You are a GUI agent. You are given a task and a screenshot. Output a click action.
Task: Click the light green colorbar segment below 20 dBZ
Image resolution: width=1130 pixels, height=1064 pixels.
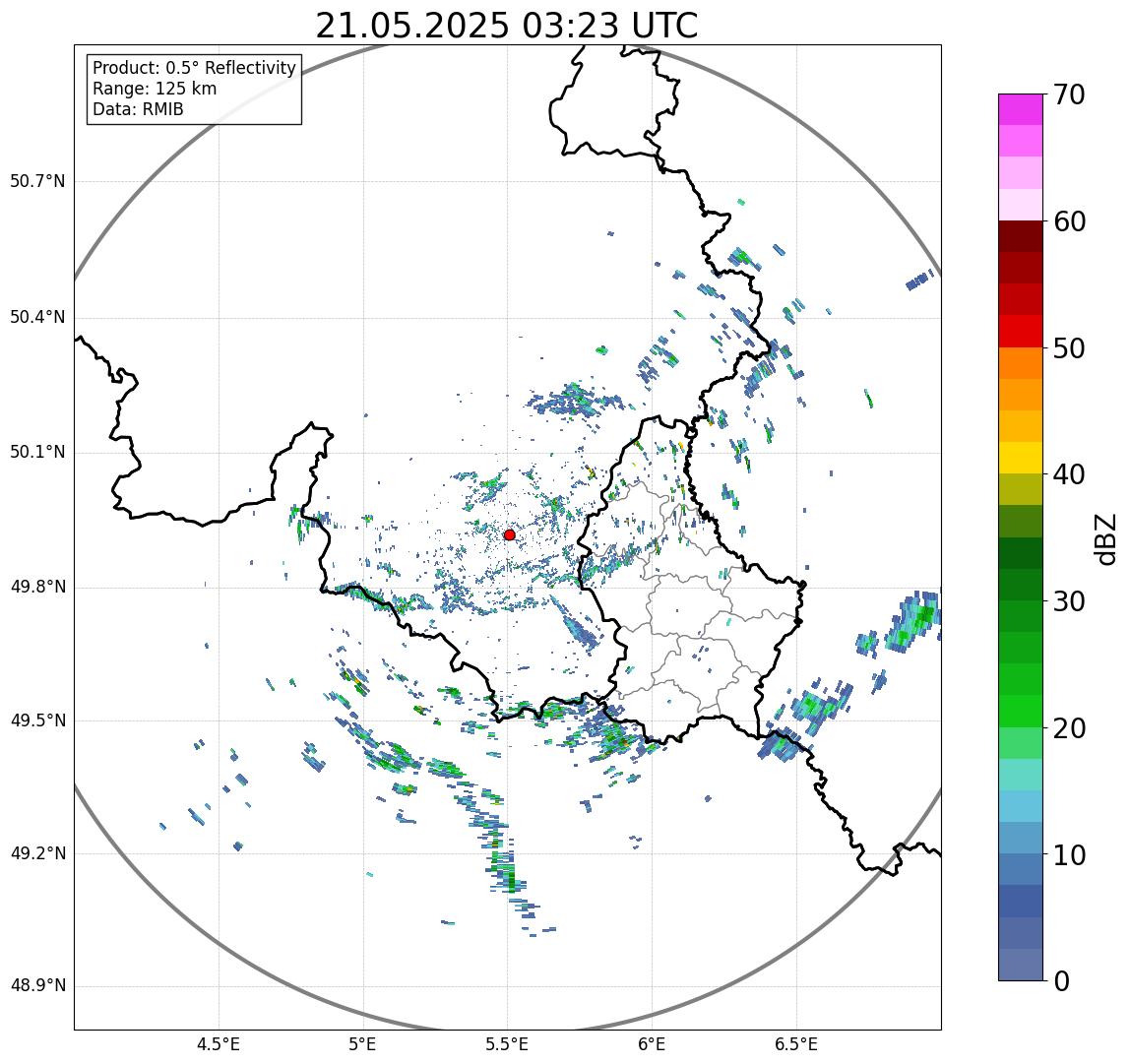pyautogui.click(x=1021, y=743)
